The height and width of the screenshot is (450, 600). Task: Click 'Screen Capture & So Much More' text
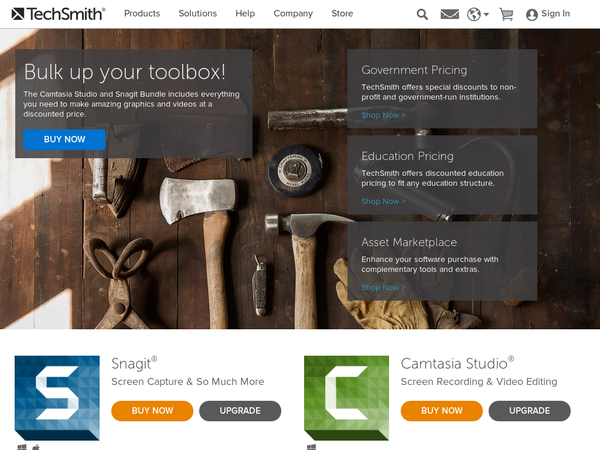point(188,382)
